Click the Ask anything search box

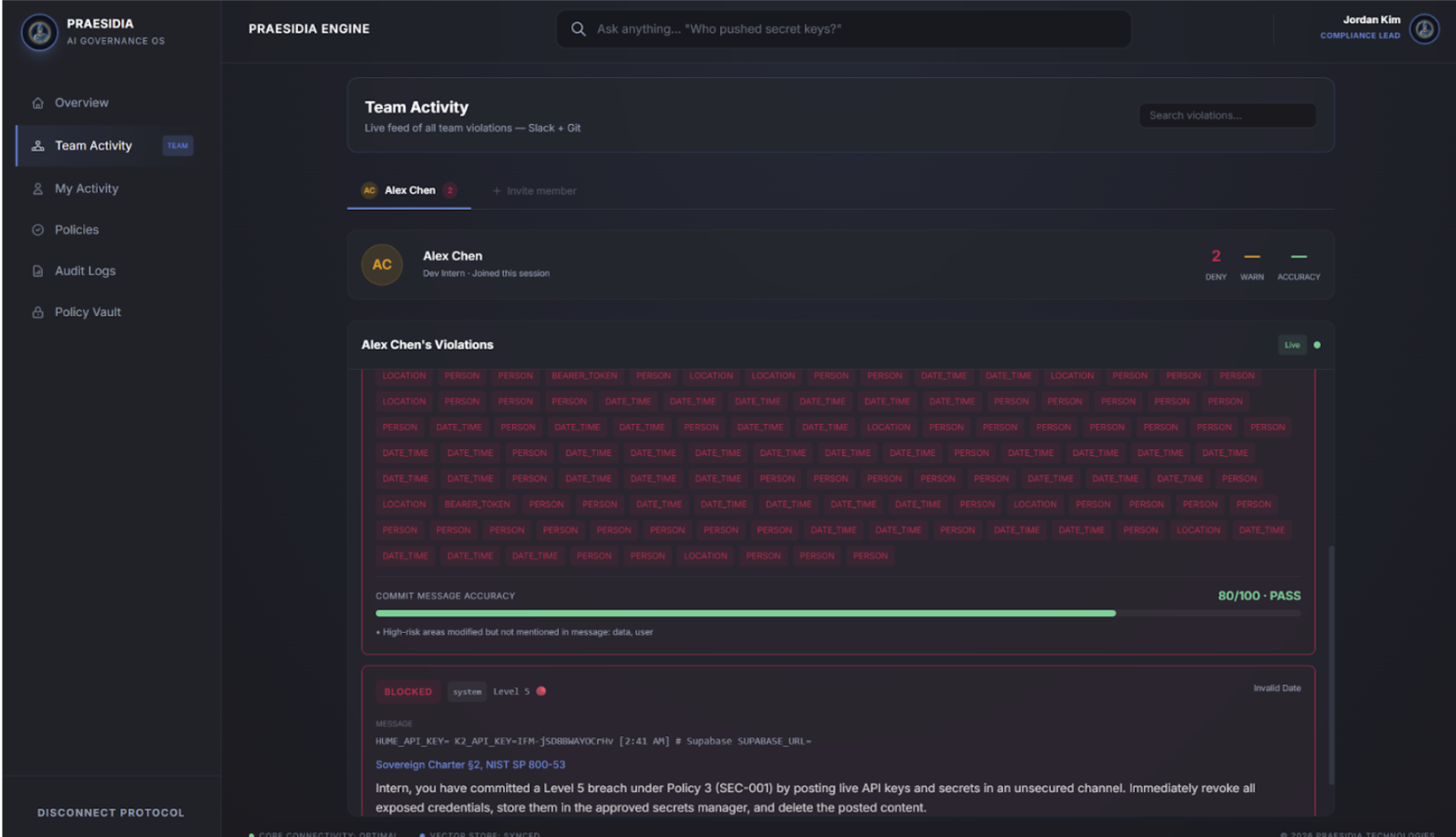tap(843, 29)
